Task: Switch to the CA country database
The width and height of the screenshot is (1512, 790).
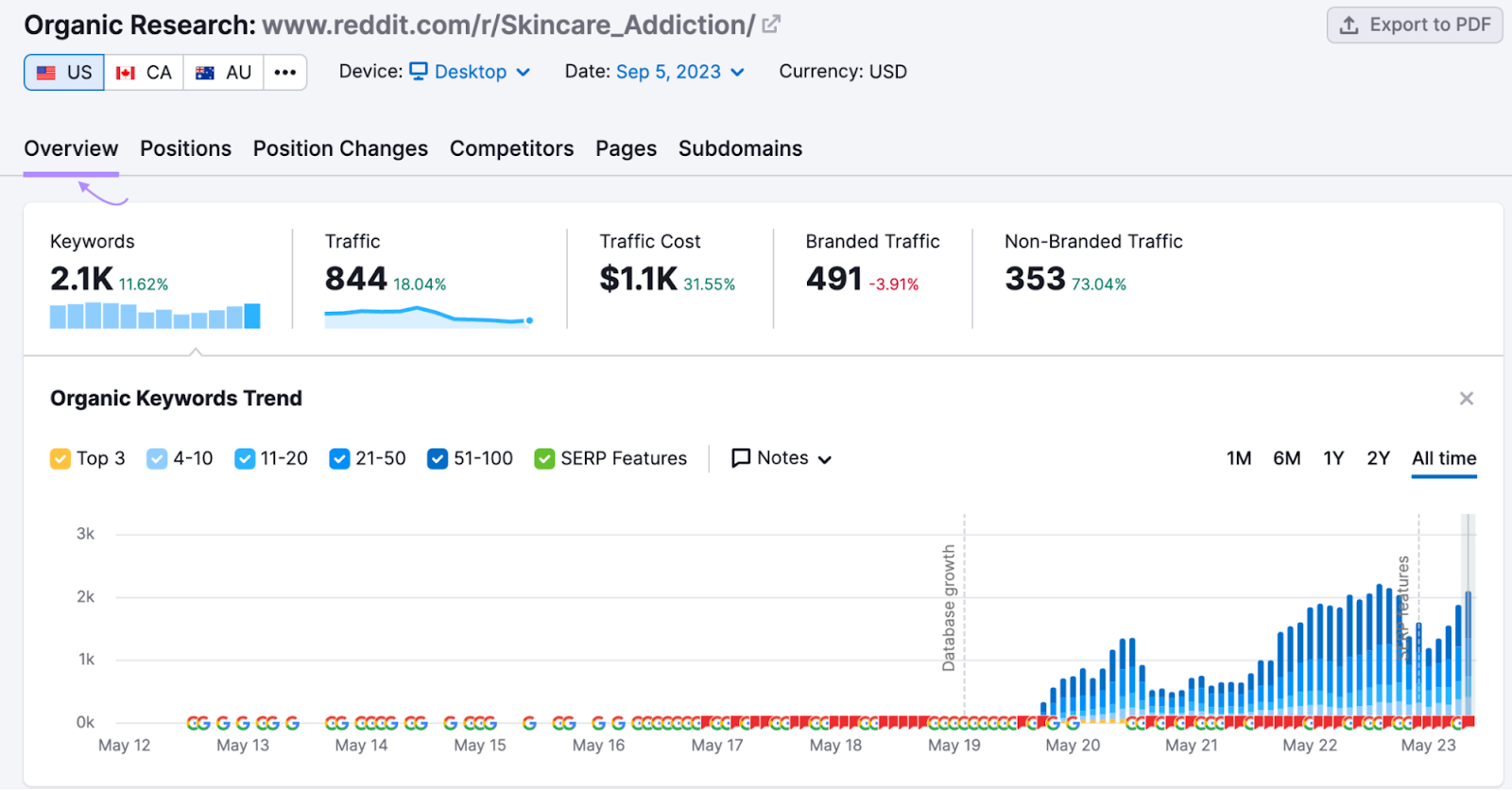Action: click(x=144, y=73)
